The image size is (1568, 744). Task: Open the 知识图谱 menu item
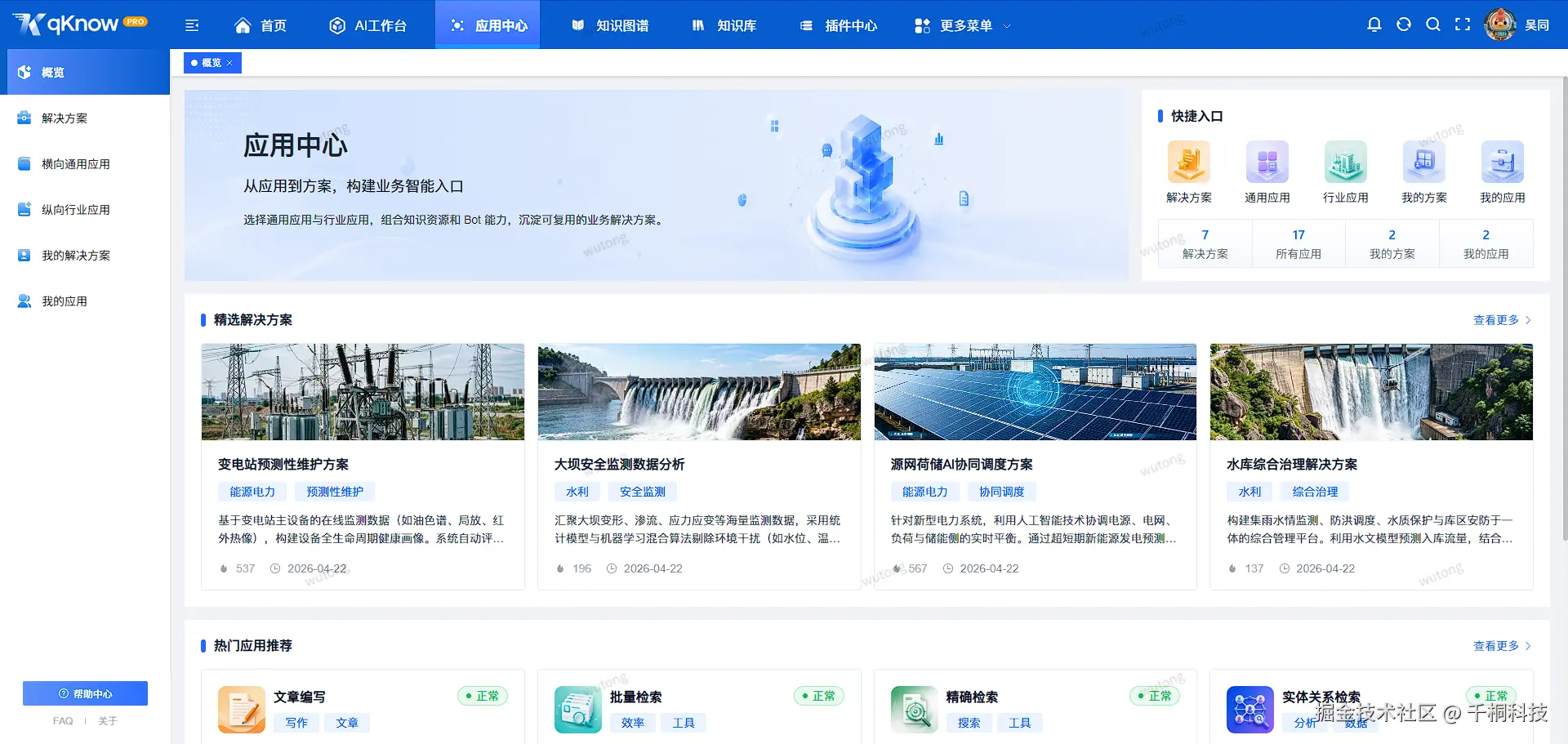pyautogui.click(x=610, y=25)
